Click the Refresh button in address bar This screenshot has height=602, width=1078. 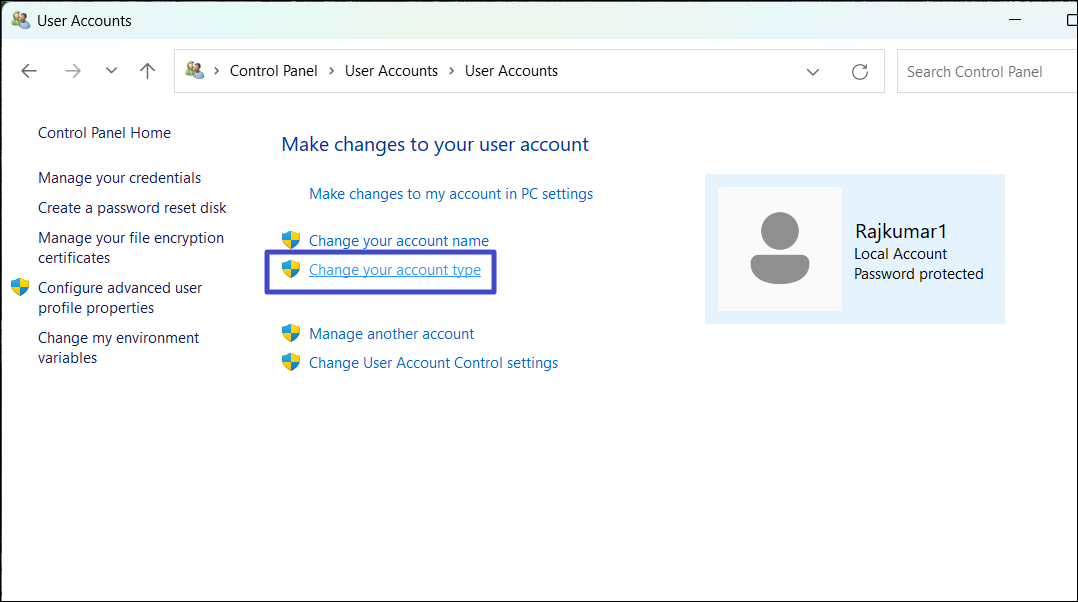[859, 71]
